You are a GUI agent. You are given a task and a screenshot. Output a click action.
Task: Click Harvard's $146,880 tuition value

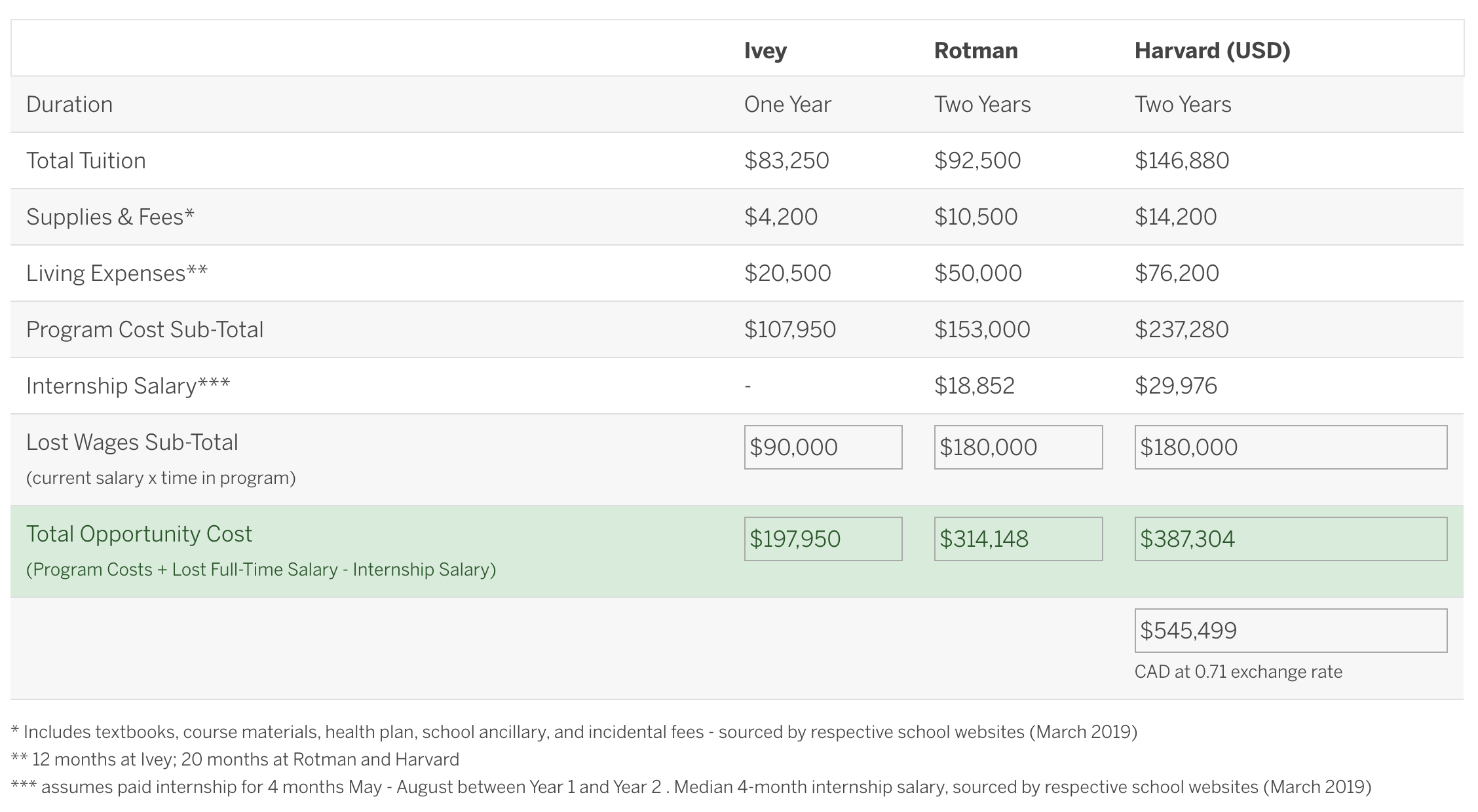point(1181,160)
